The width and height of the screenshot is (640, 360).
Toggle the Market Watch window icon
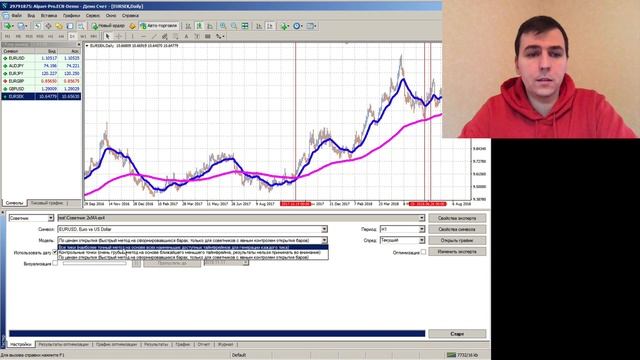pos(37,26)
